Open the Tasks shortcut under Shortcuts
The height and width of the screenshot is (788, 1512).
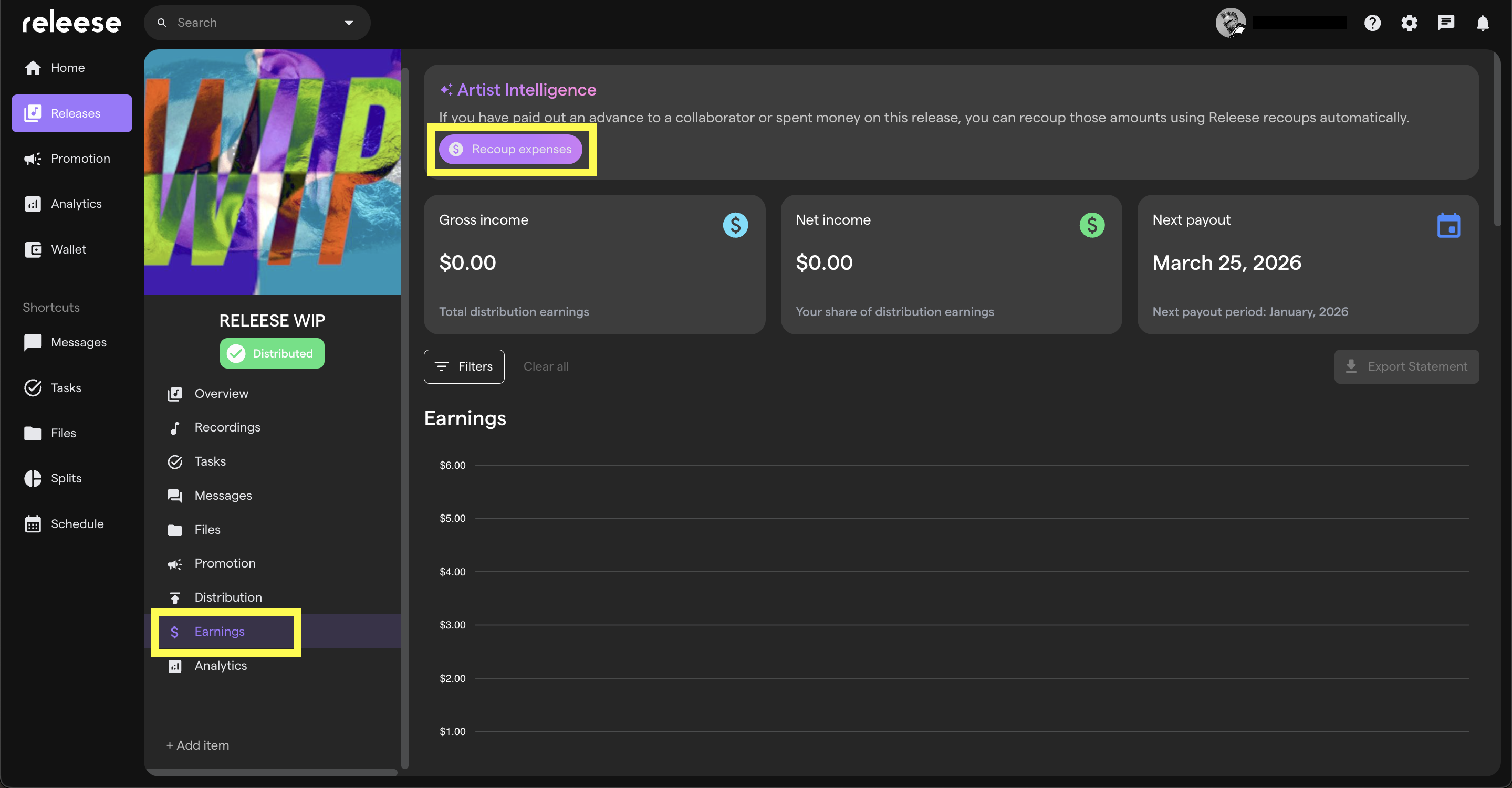tap(71, 388)
